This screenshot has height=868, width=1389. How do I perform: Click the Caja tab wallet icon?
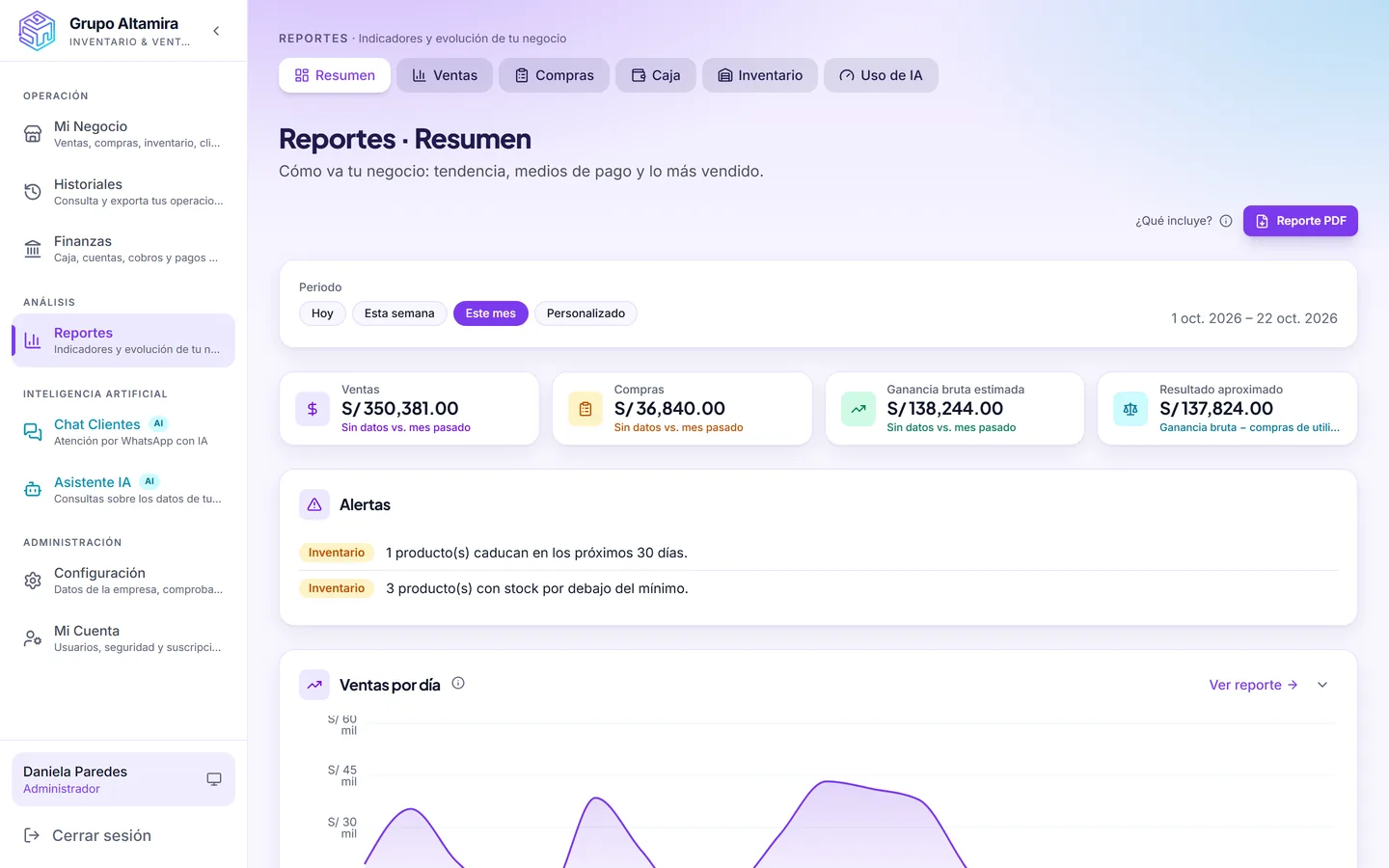pos(639,75)
